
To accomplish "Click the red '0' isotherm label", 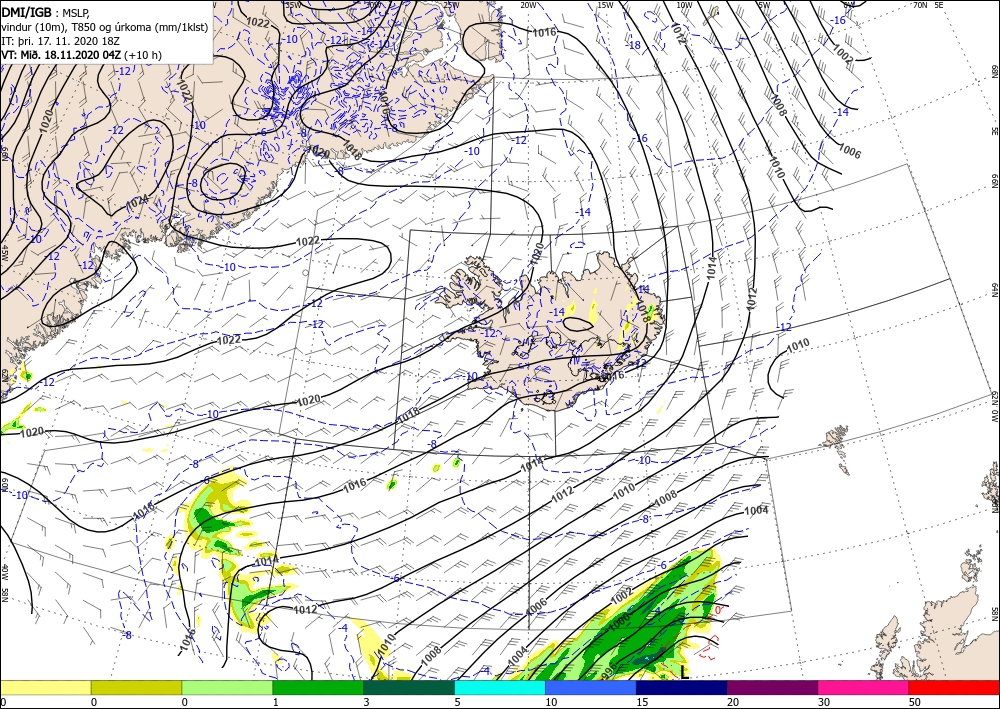I will click(x=717, y=610).
